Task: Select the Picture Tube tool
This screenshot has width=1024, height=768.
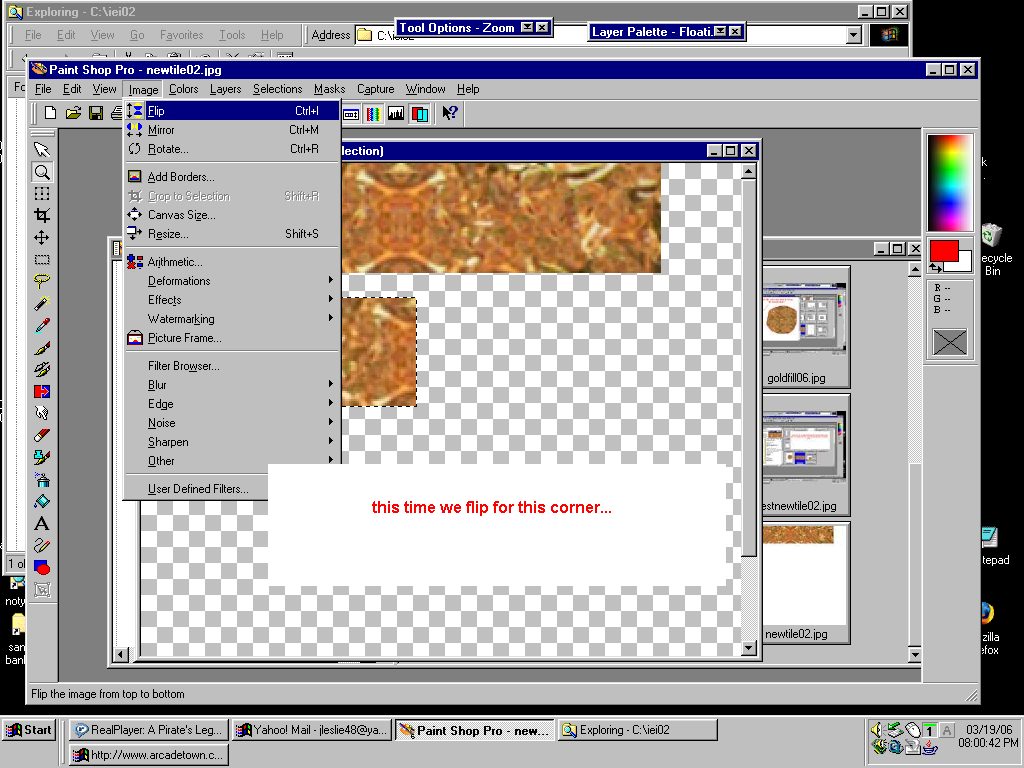Action: [x=42, y=457]
